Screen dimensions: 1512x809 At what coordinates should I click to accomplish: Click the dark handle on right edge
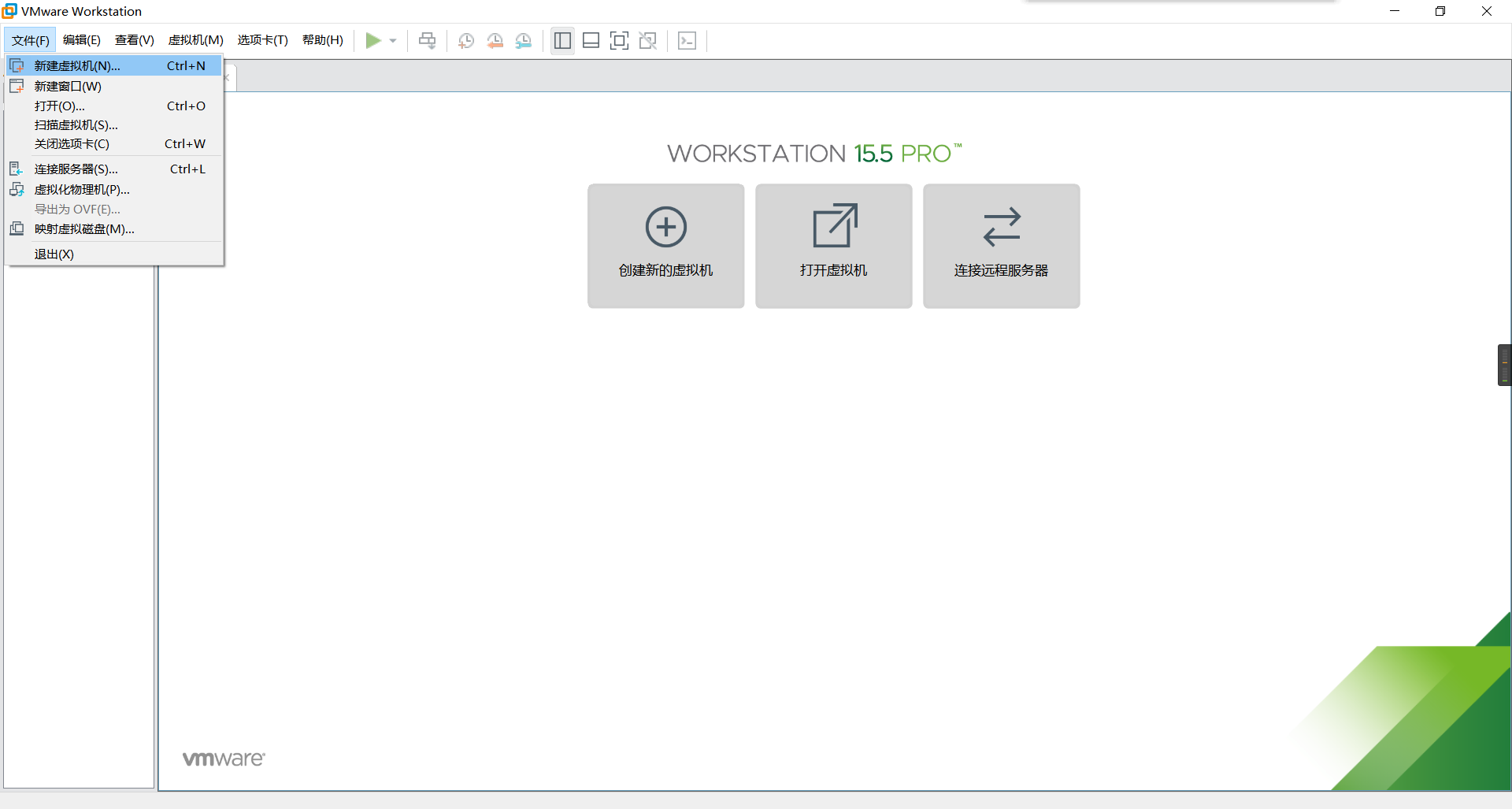[1504, 365]
